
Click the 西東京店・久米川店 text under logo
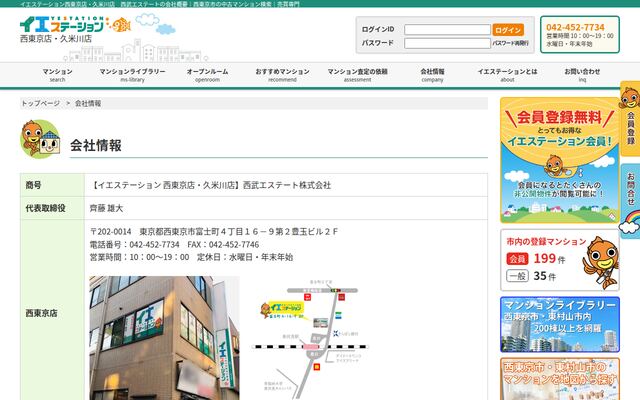click(56, 39)
